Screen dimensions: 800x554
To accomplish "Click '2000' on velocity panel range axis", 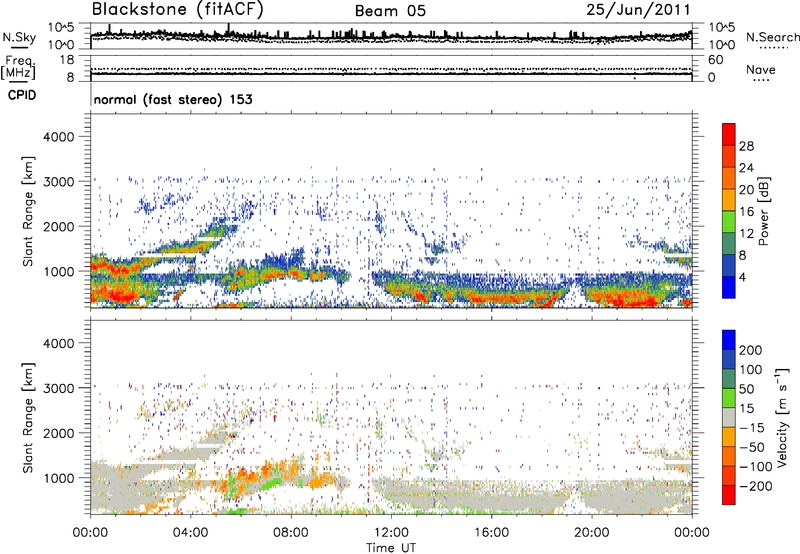I will [x=58, y=433].
